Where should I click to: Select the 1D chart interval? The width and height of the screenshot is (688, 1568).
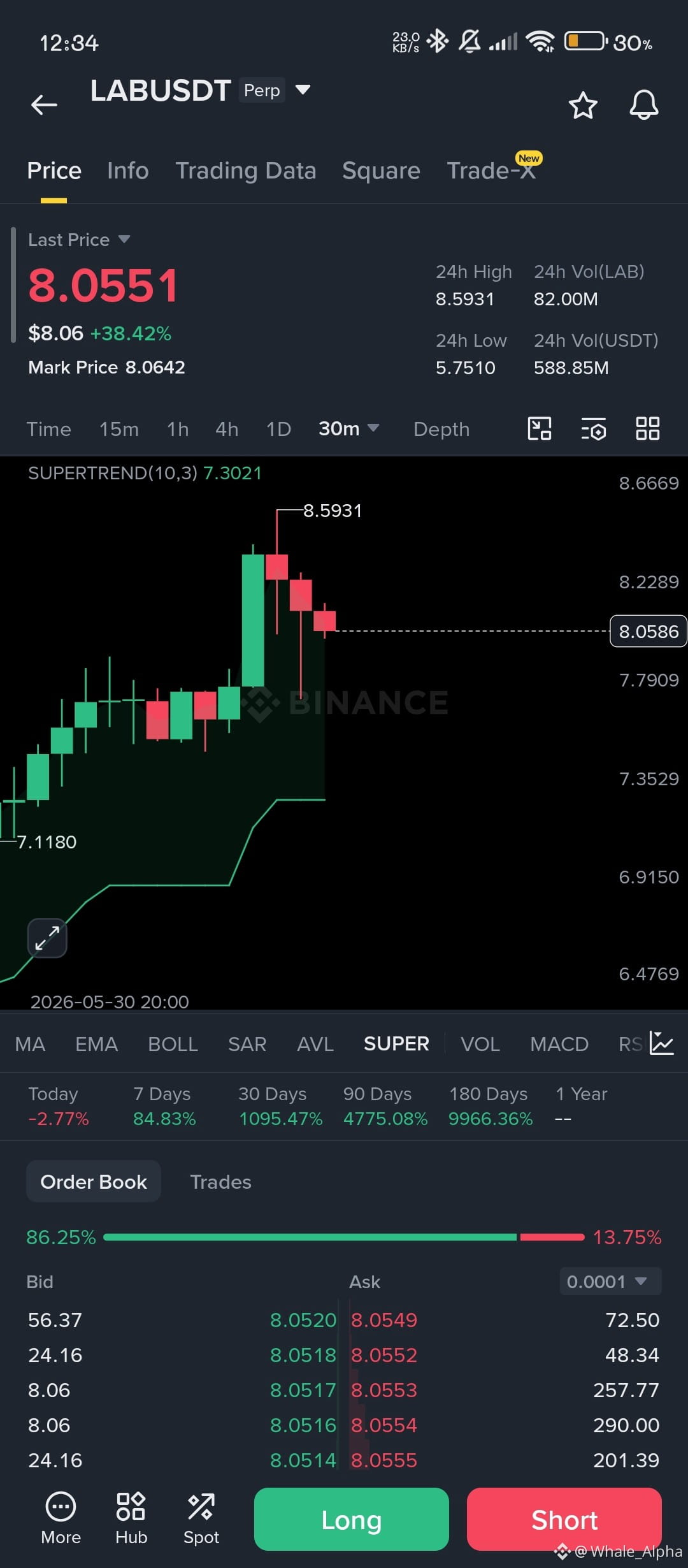pyautogui.click(x=278, y=429)
